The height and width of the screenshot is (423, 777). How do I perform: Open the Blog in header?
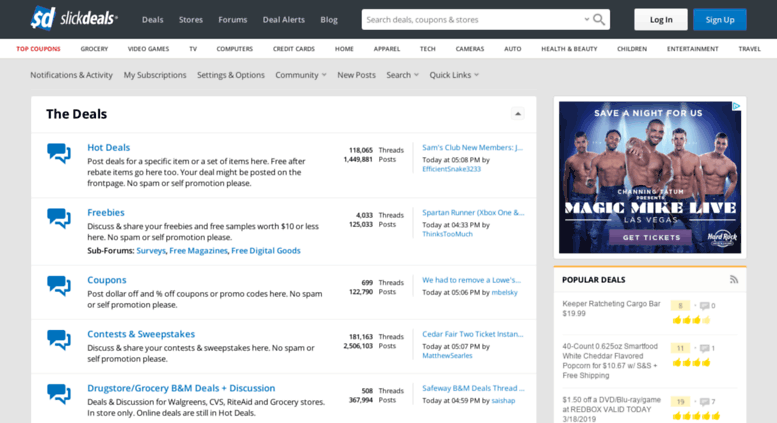coord(329,20)
